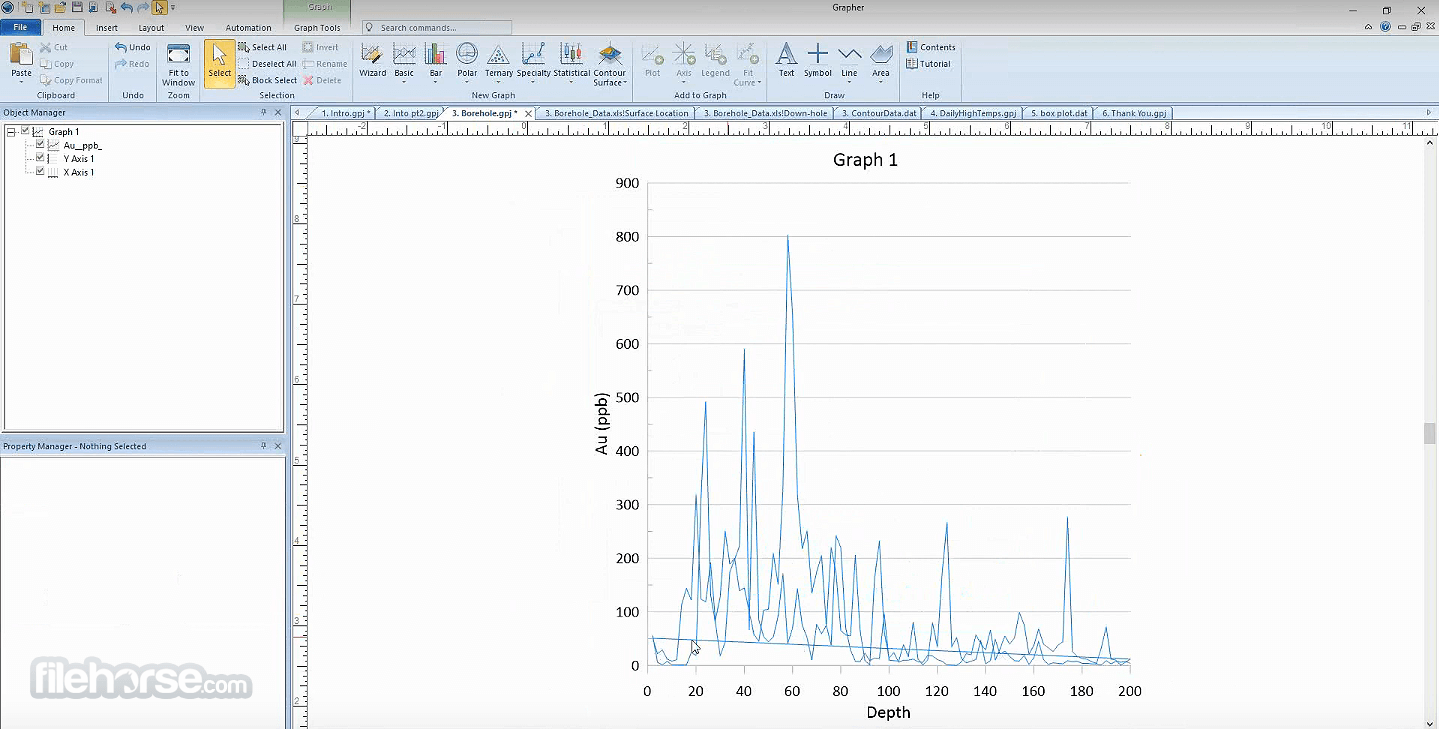Add an Axis to the graph
Viewport: 1439px width, 729px height.
pyautogui.click(x=684, y=60)
